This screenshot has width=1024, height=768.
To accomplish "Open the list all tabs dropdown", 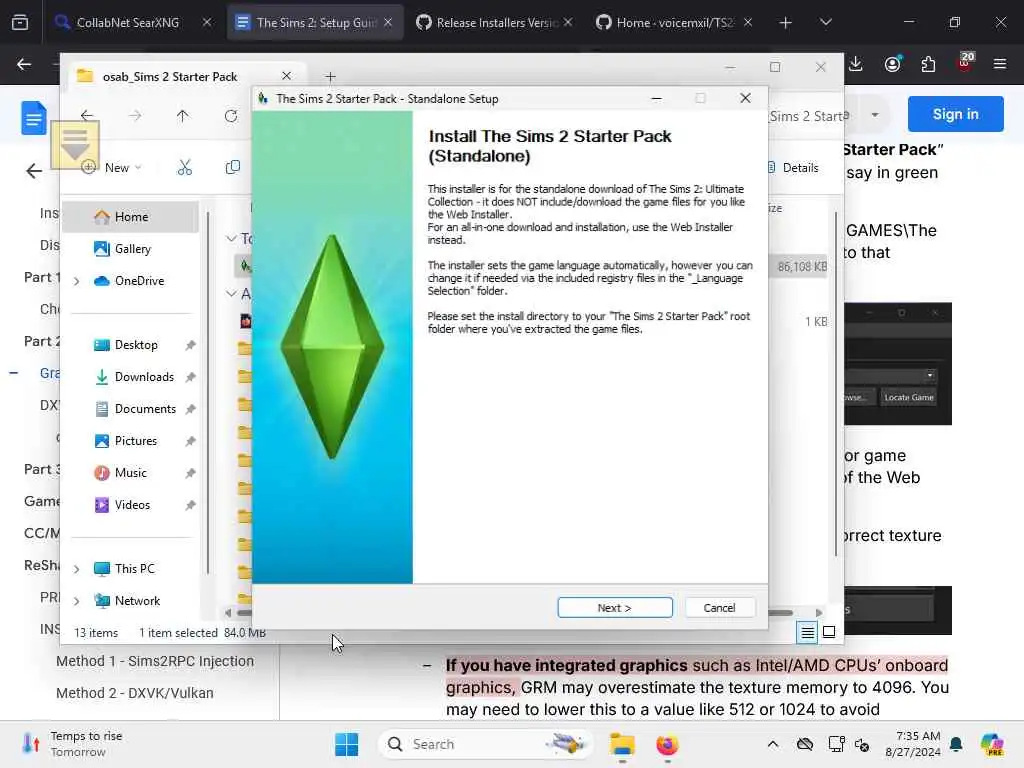I will (x=825, y=22).
